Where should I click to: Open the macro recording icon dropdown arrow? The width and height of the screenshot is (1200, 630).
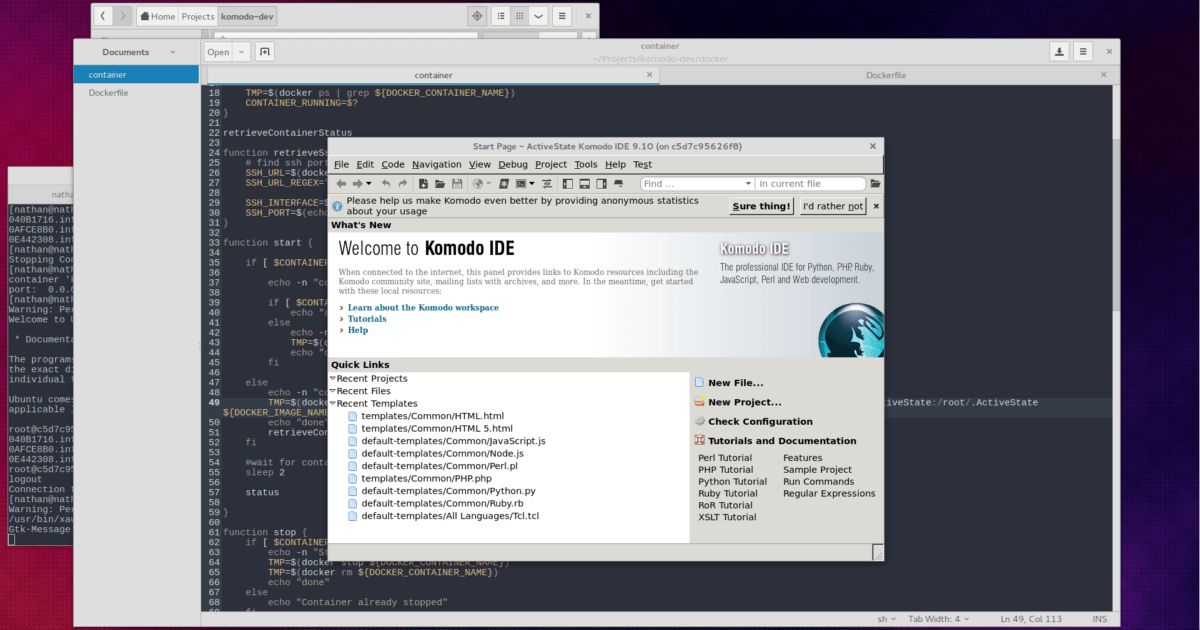(x=532, y=184)
